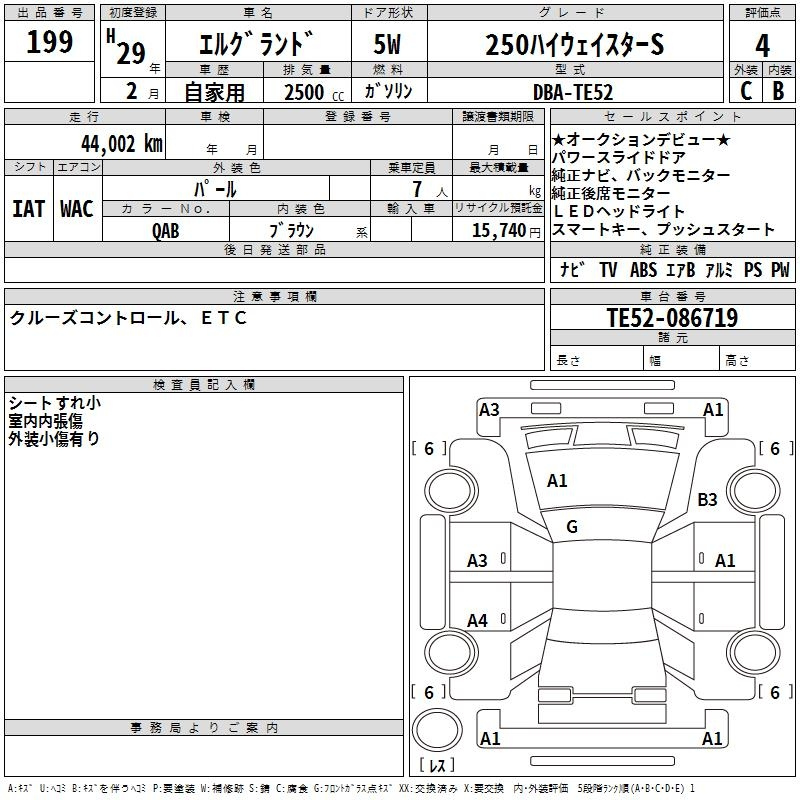This screenshot has height=800, width=800.
Task: Click the grade 250ハイウェイスターS
Action: tap(574, 44)
